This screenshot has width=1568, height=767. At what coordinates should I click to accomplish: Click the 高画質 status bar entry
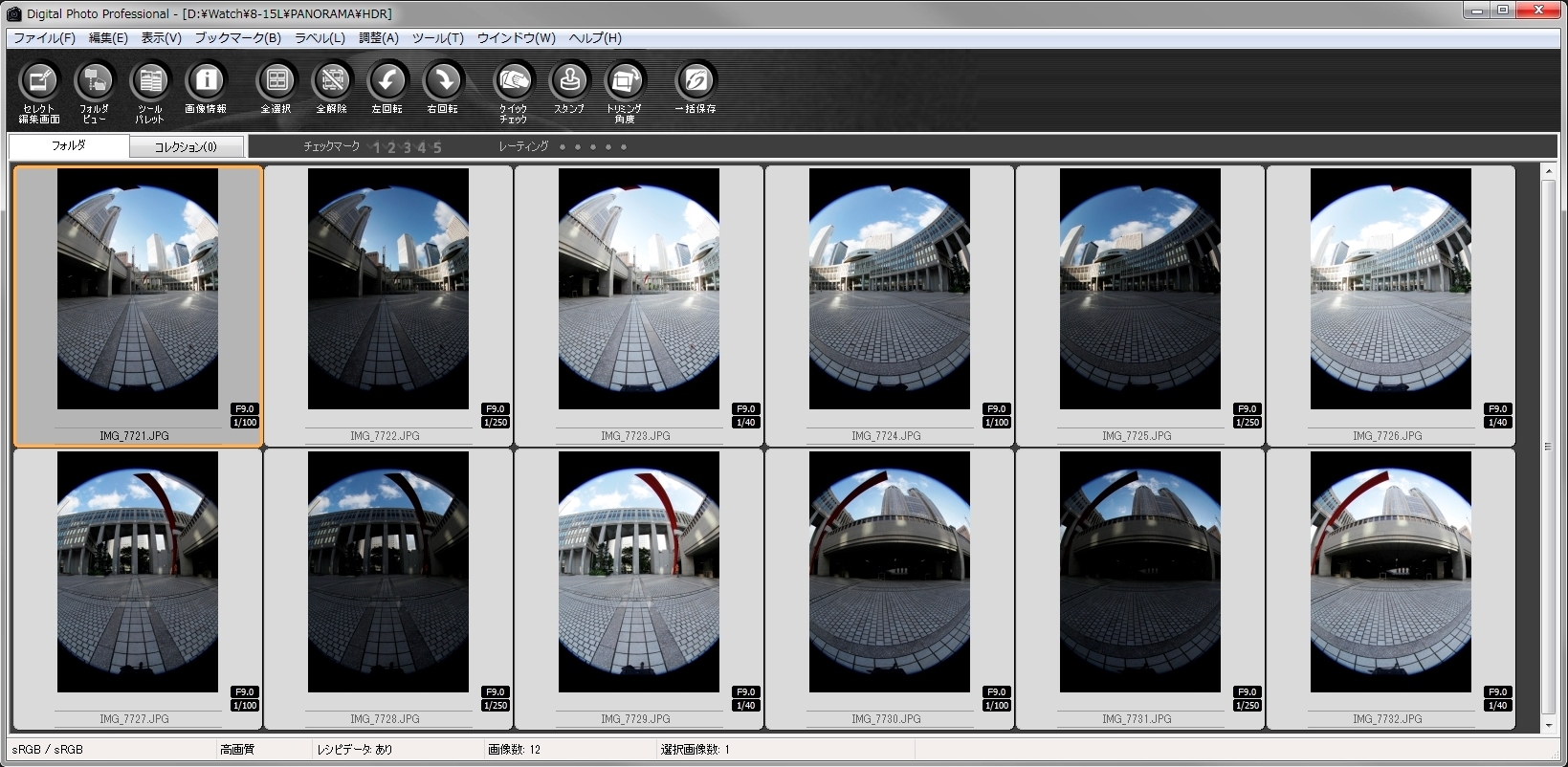tap(237, 750)
